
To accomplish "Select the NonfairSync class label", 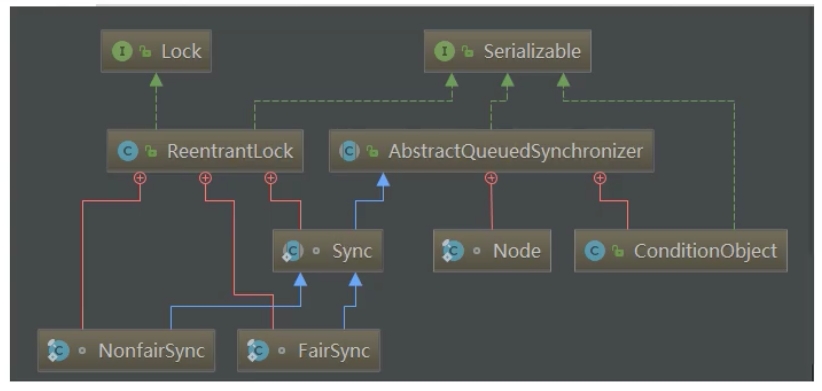I will click(152, 351).
